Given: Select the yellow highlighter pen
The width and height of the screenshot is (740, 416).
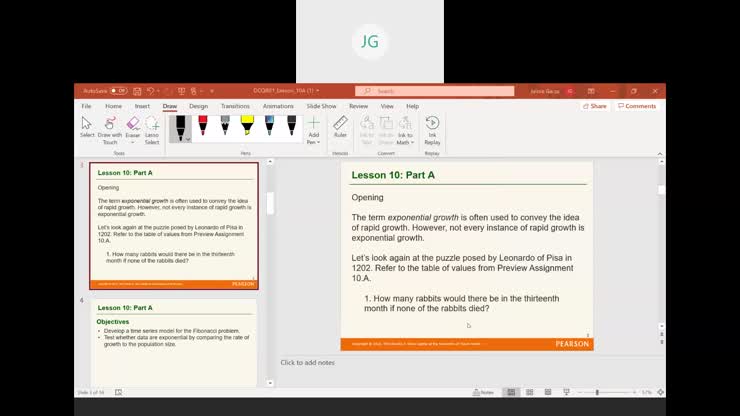Looking at the screenshot, I should tap(247, 125).
